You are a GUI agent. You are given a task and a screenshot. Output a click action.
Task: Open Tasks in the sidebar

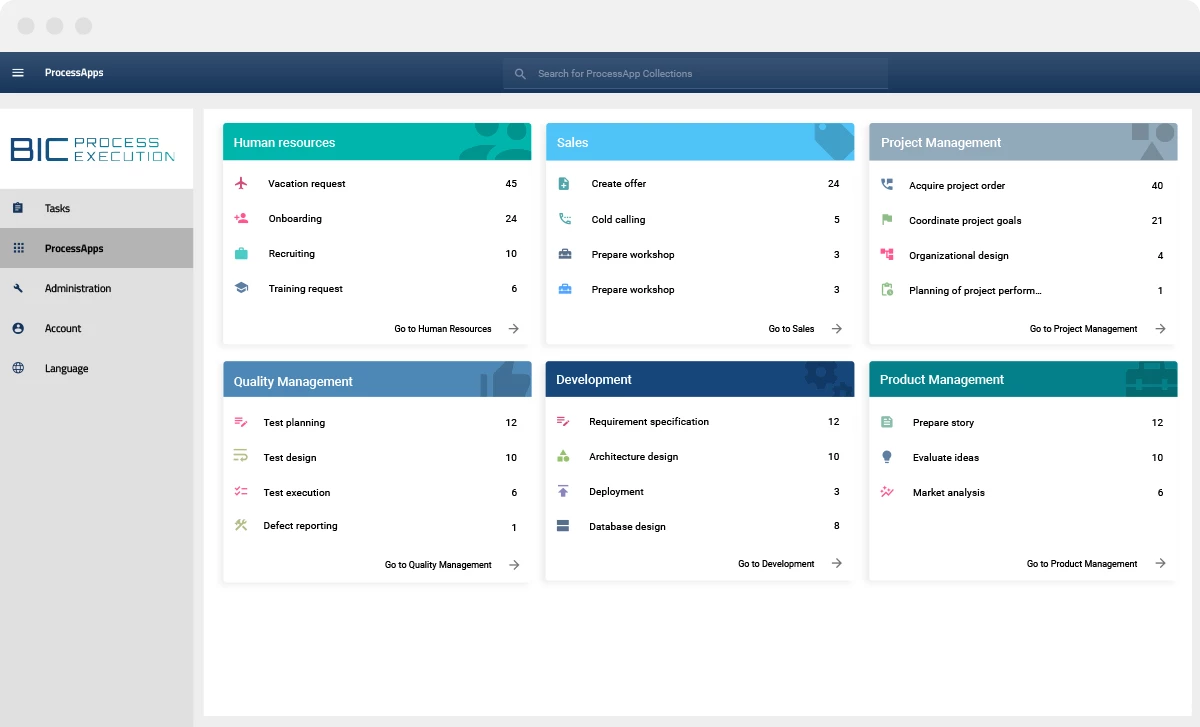[x=57, y=208]
